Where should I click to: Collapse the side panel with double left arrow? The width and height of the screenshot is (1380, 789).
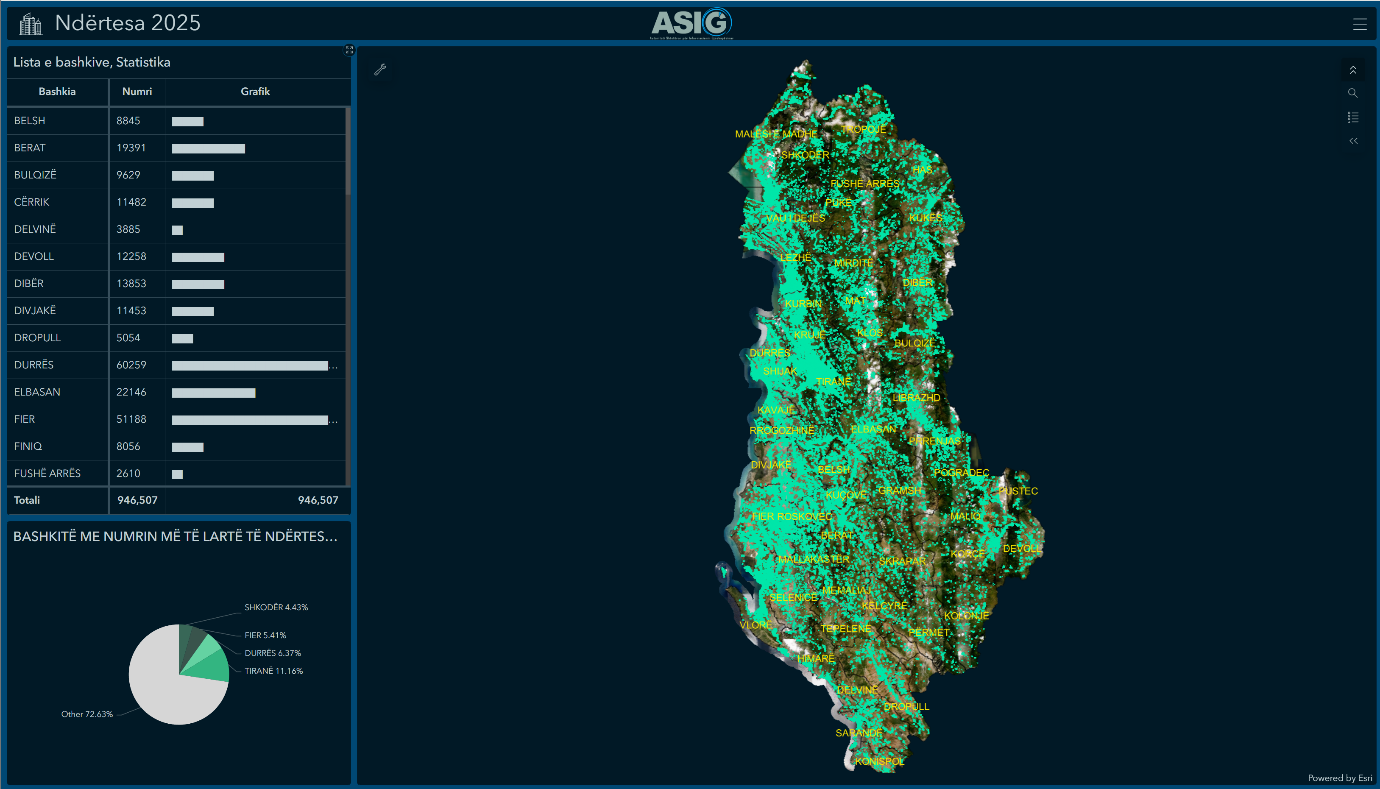click(x=1353, y=141)
